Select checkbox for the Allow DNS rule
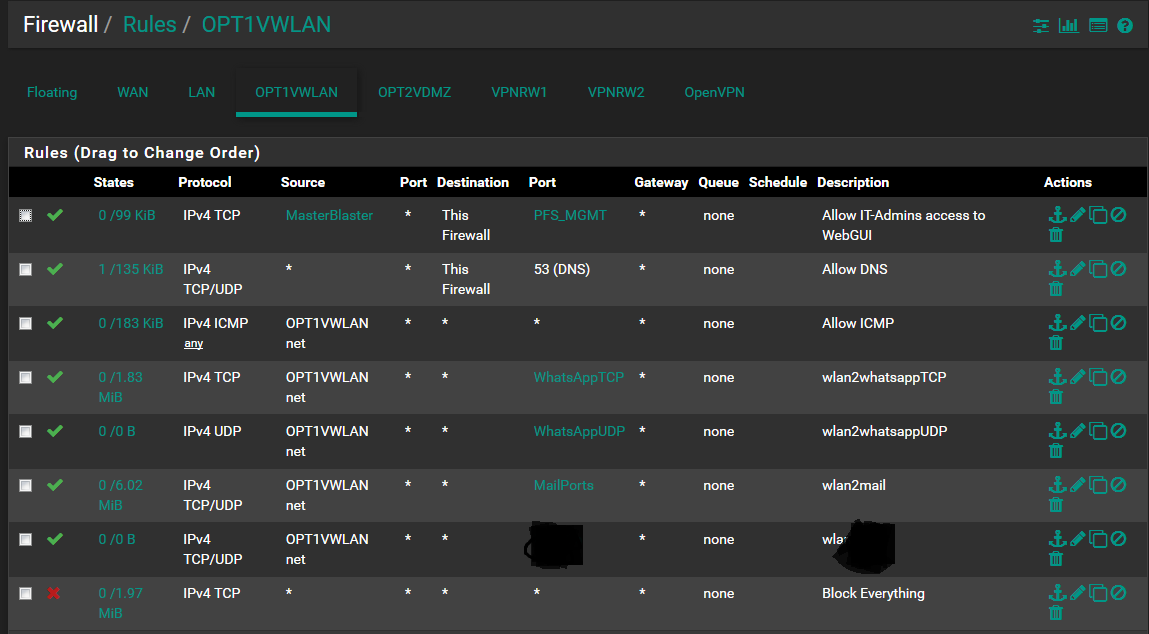1149x634 pixels. [x=25, y=270]
